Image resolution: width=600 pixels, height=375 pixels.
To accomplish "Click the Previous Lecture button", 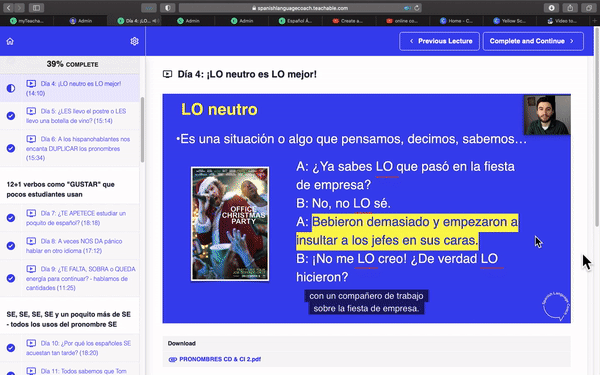I will 439,41.
